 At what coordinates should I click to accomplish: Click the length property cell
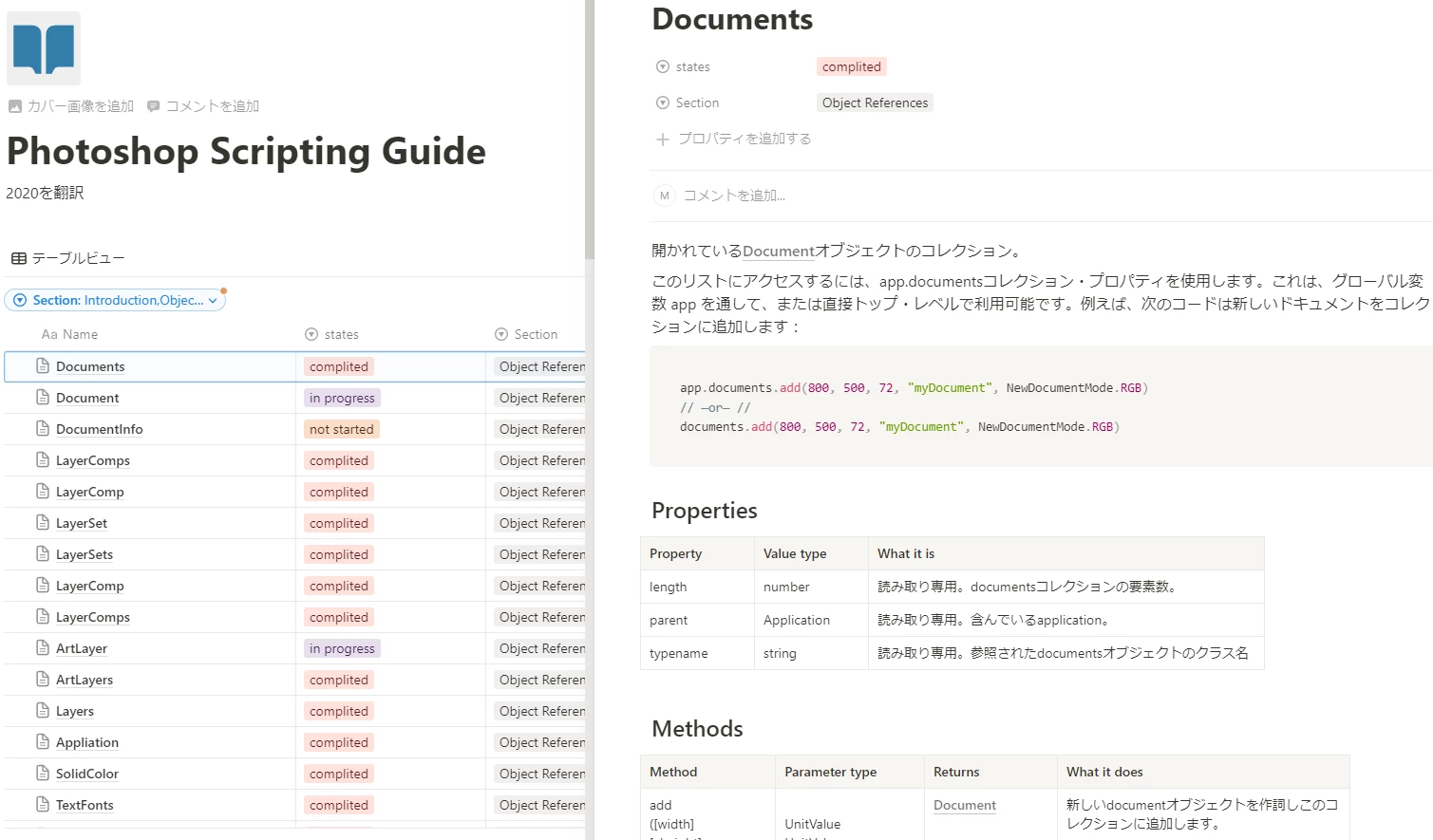[697, 587]
